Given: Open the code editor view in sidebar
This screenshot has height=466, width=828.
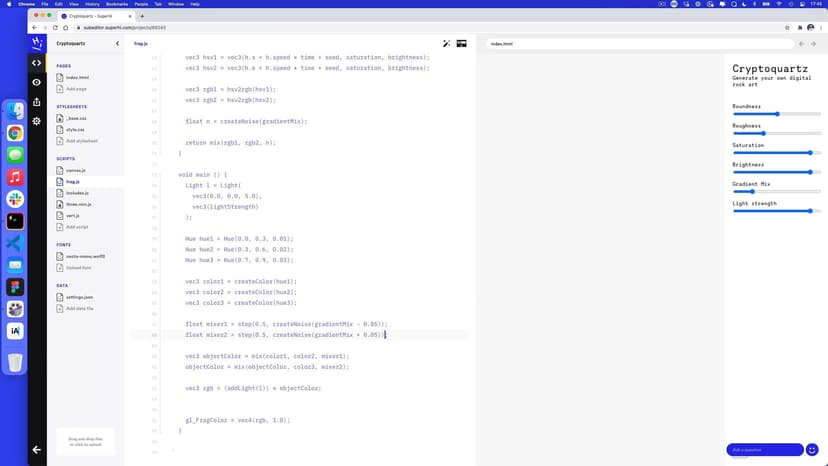Looking at the screenshot, I should pos(37,63).
